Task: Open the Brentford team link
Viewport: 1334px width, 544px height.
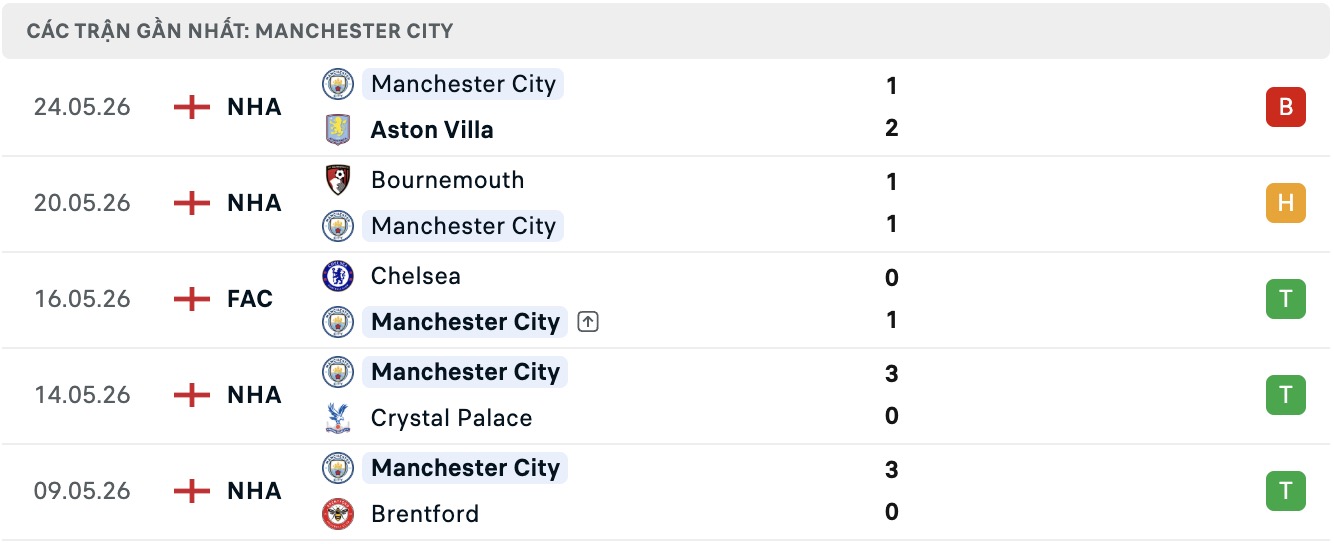Action: click(425, 514)
